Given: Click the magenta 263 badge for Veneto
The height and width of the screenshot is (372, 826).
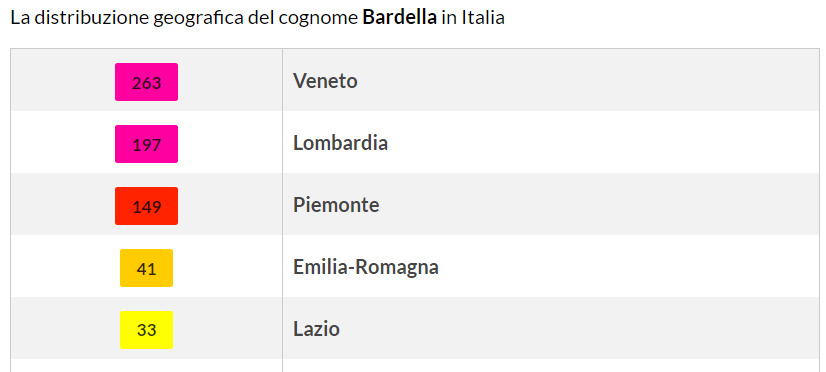Looking at the screenshot, I should [146, 82].
